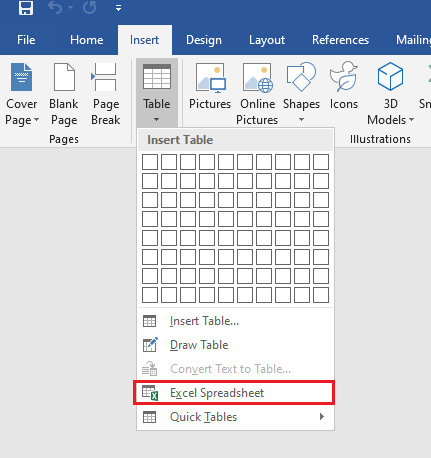Screen dimensions: 431x458
Task: Click the Undo arrow icon
Action: [x=55, y=8]
